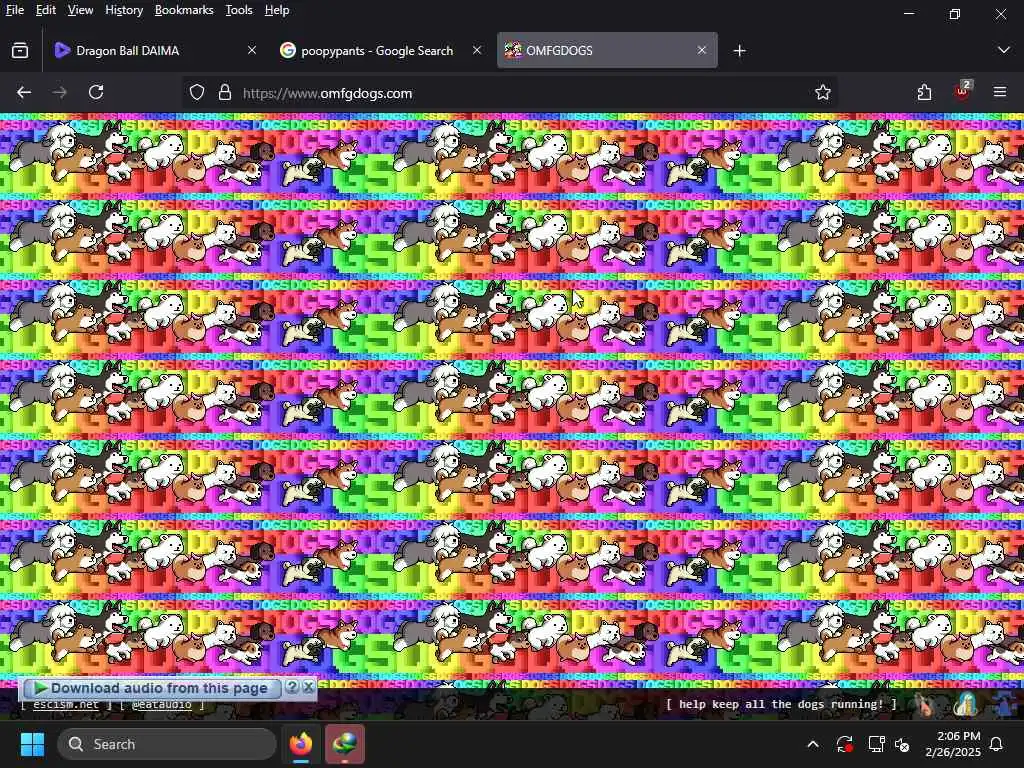Open the Tools menu
This screenshot has height=768, width=1024.
pyautogui.click(x=238, y=10)
